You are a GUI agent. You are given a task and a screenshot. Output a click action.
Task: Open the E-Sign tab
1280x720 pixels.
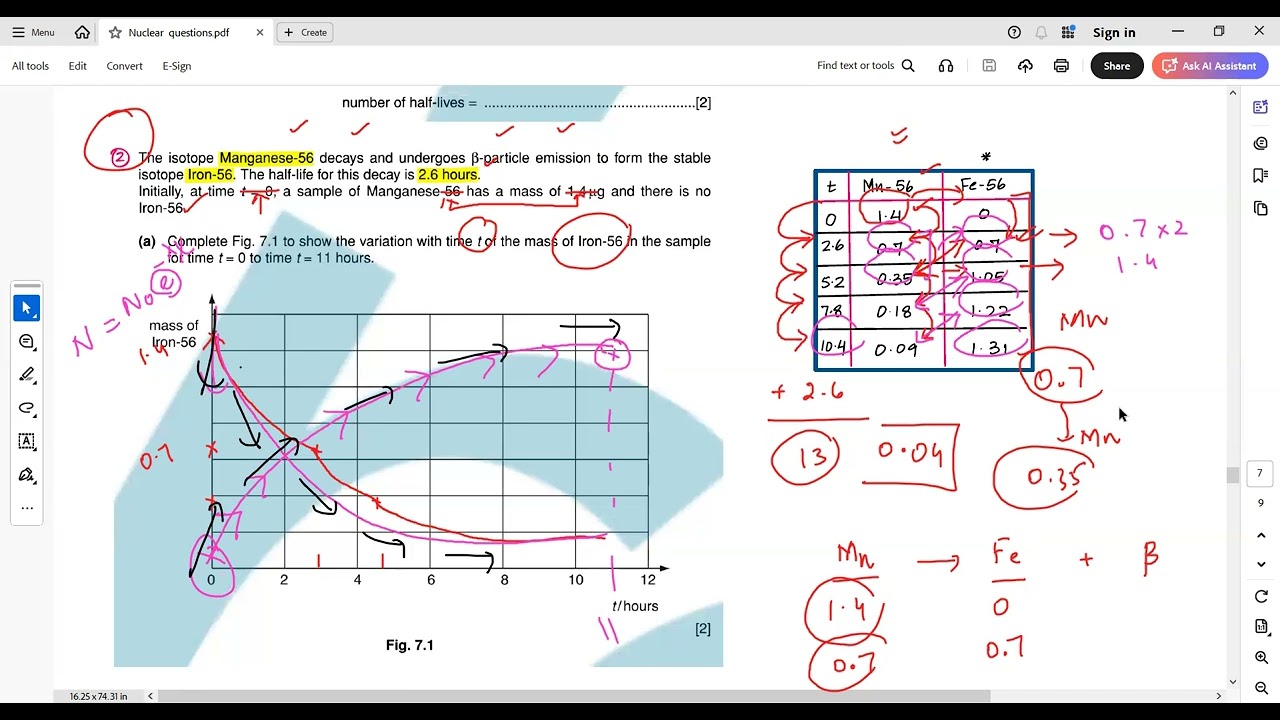pyautogui.click(x=177, y=66)
